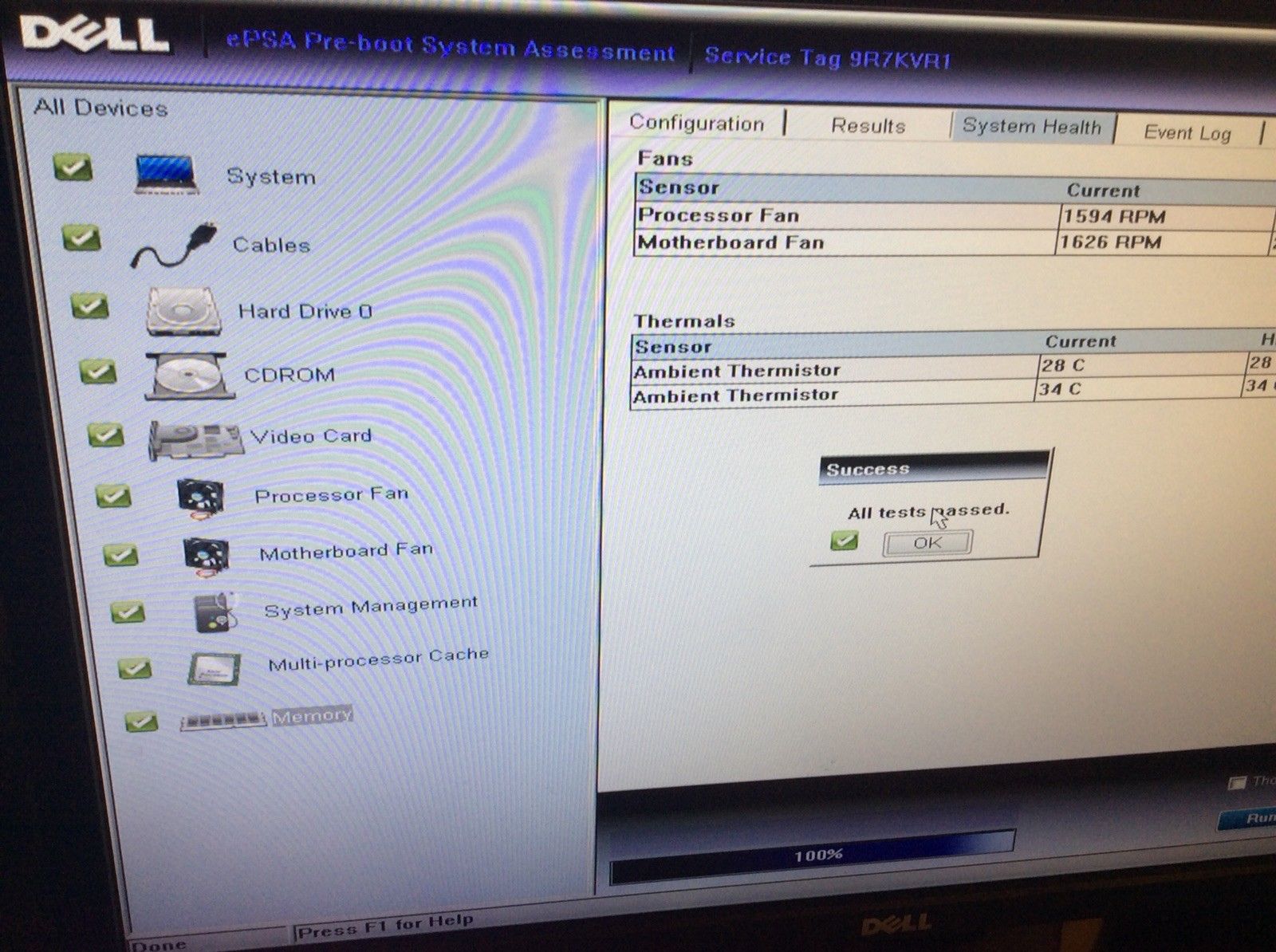This screenshot has height=952, width=1276.
Task: Select the Processor Fan icon
Action: pyautogui.click(x=199, y=498)
